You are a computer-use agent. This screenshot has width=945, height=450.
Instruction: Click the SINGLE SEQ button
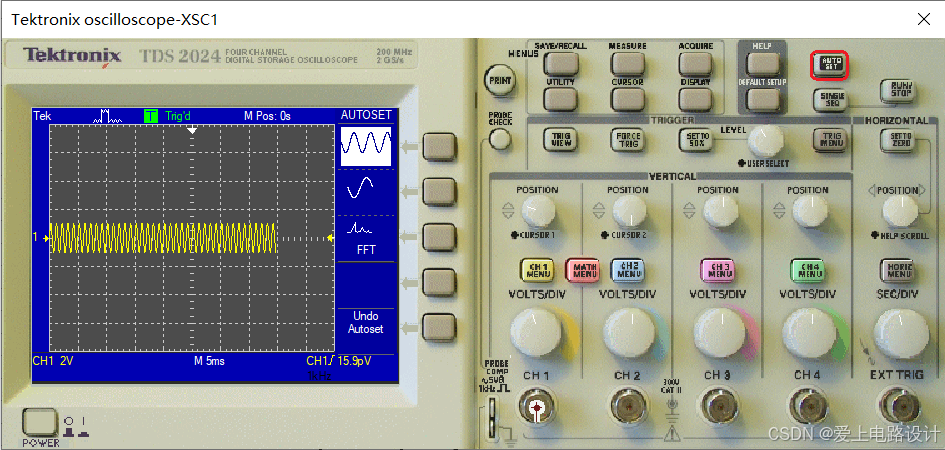pos(832,98)
